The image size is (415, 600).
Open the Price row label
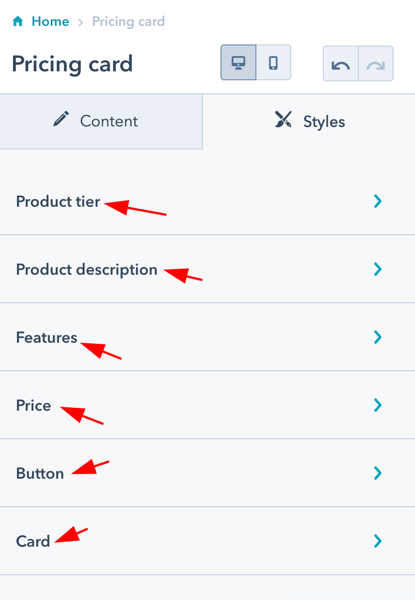click(33, 406)
